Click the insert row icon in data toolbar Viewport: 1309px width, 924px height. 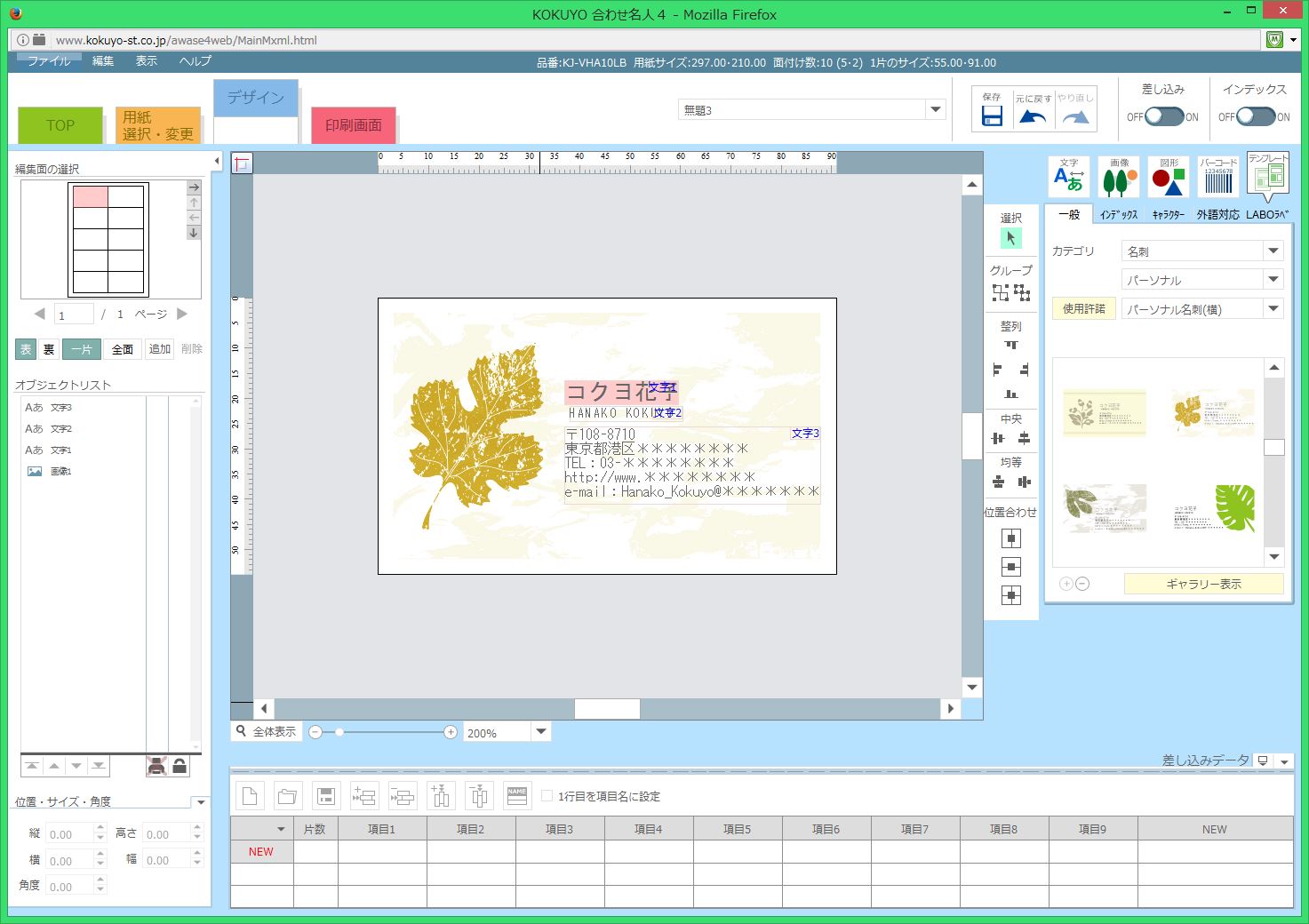coord(363,796)
